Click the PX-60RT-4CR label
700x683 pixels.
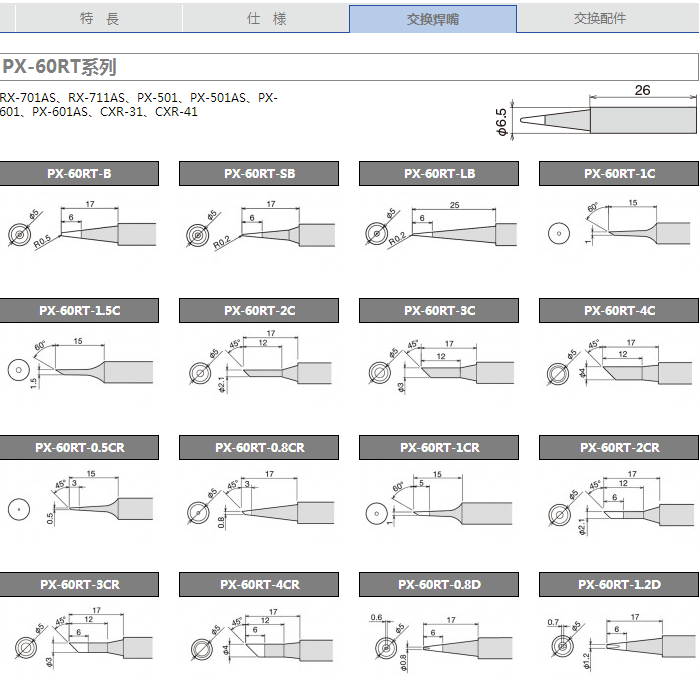(259, 585)
